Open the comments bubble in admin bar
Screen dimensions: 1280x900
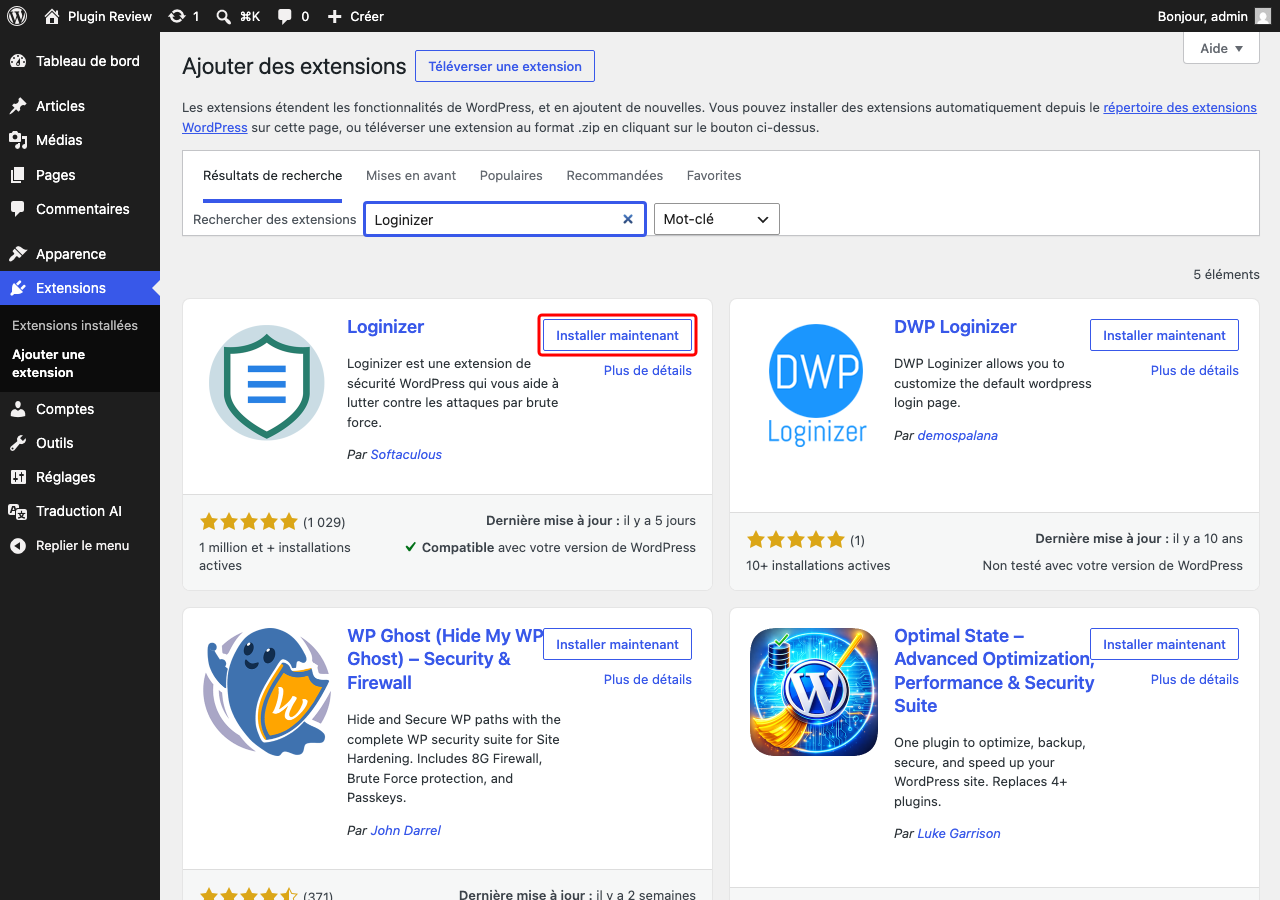click(x=285, y=16)
